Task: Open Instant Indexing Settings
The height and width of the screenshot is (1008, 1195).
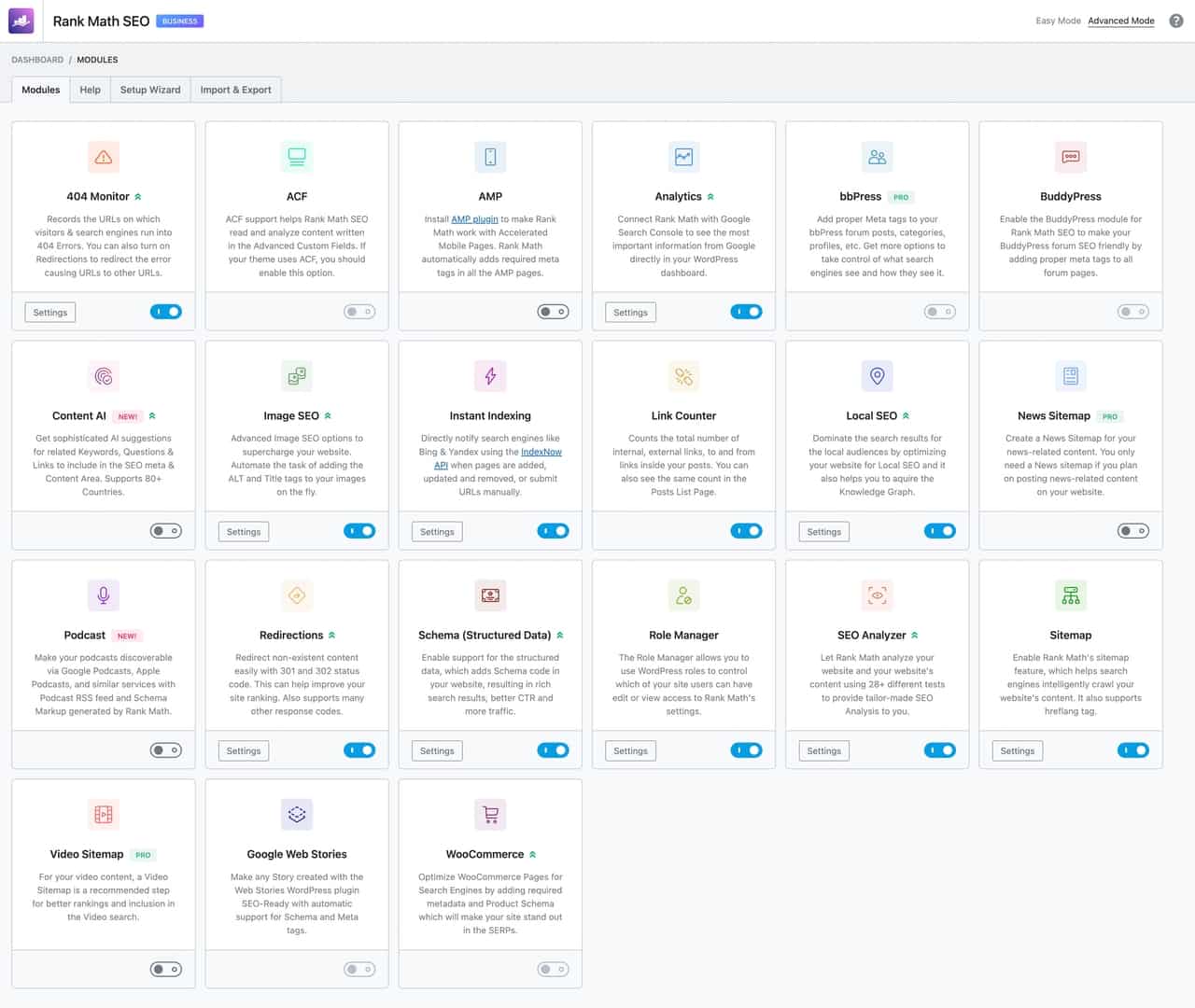Action: click(437, 532)
